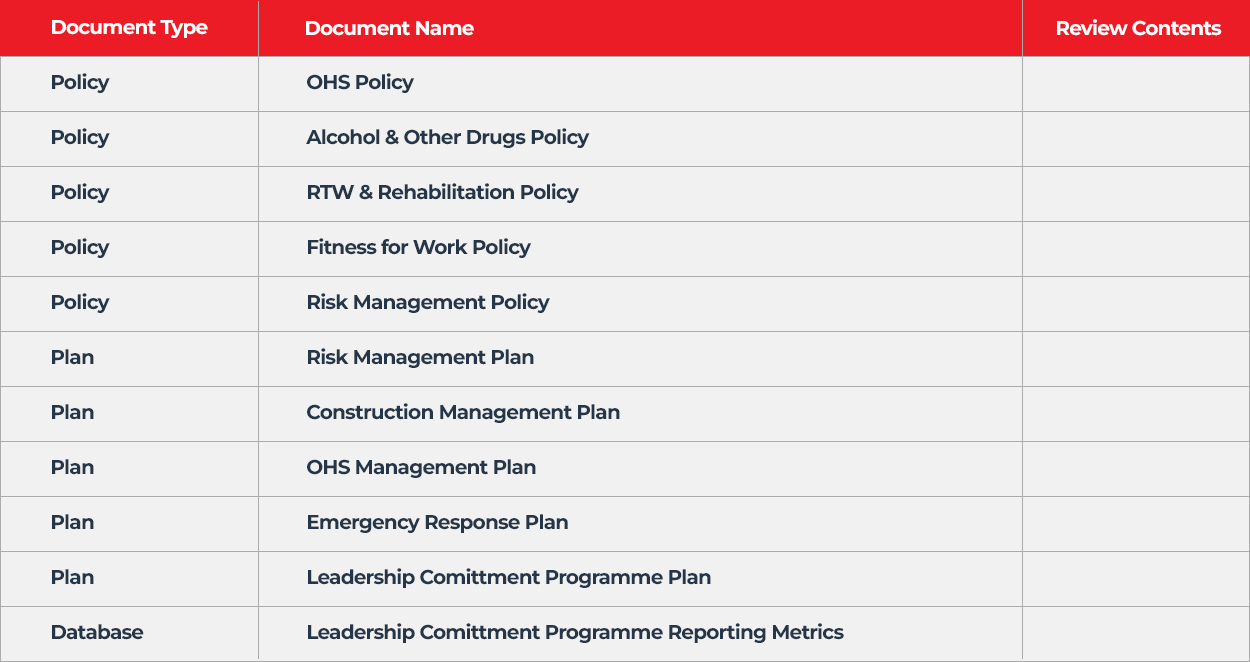Click the Review Contents cell for OHS Policy

point(1136,83)
